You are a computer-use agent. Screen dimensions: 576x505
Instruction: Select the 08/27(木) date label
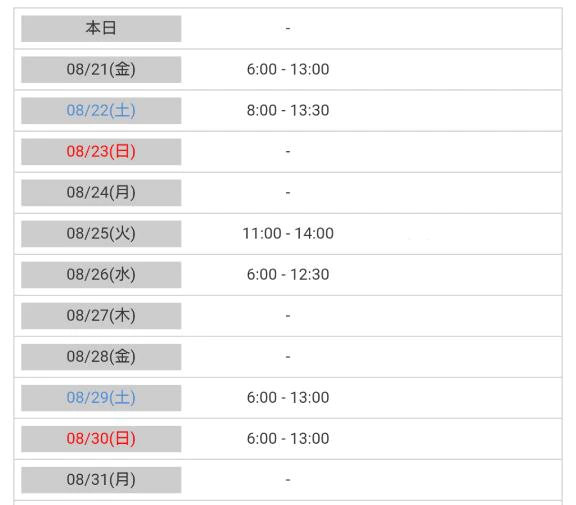pyautogui.click(x=101, y=316)
